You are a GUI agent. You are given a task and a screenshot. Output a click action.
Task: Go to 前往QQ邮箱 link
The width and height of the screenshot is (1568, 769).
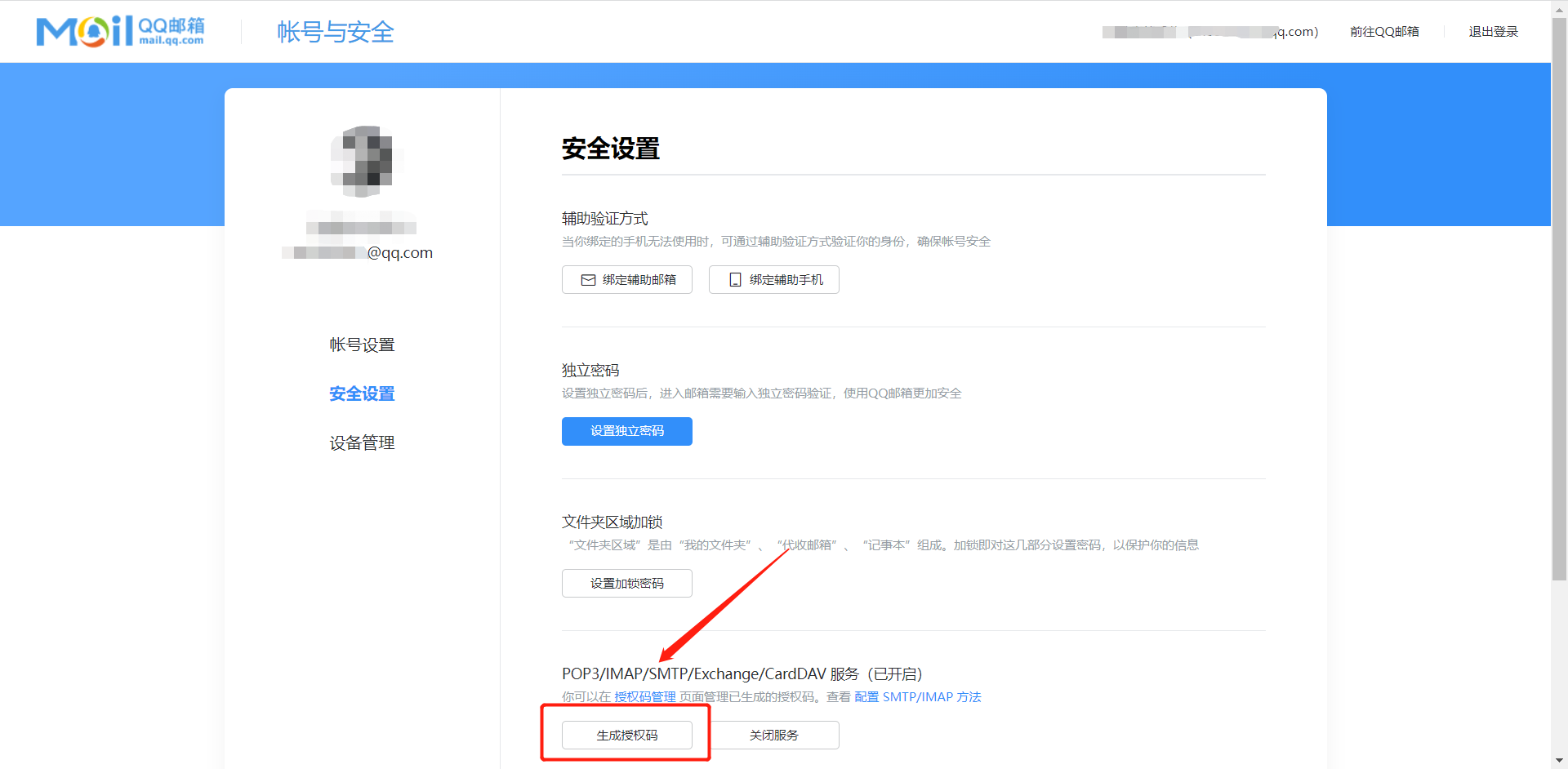click(x=1384, y=32)
